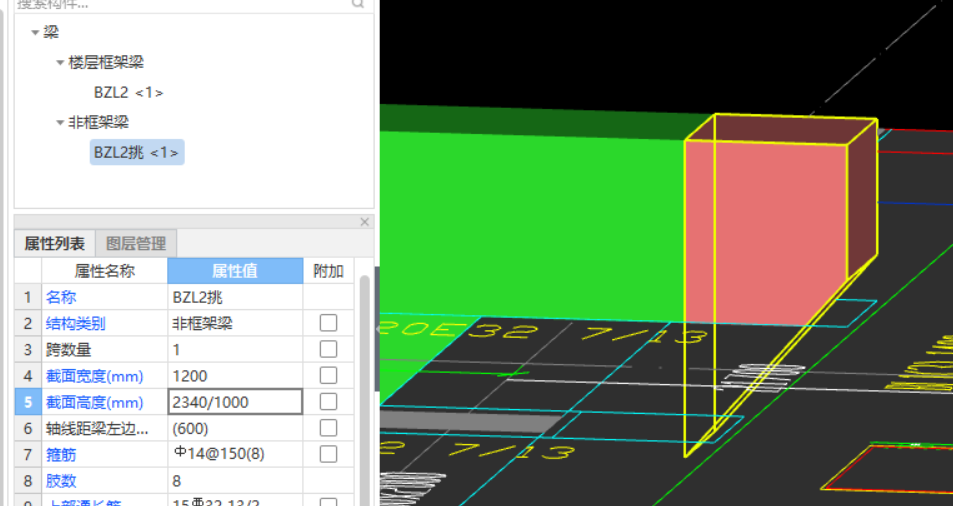Image resolution: width=953 pixels, height=506 pixels.
Task: Click the 轴线距梁左边 property name
Action: (97, 429)
